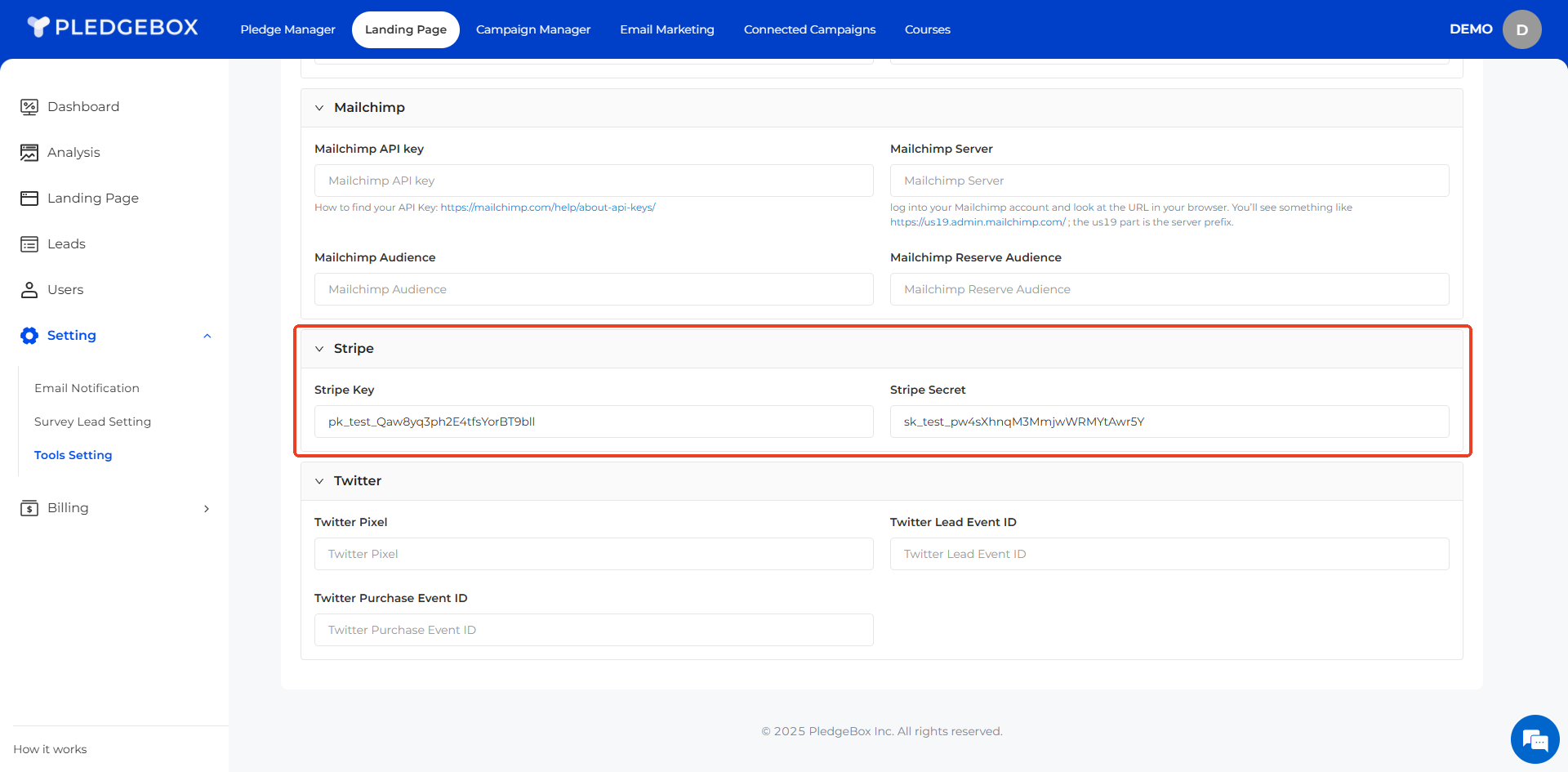Click the Billing dollar icon
The image size is (1568, 772).
29,508
